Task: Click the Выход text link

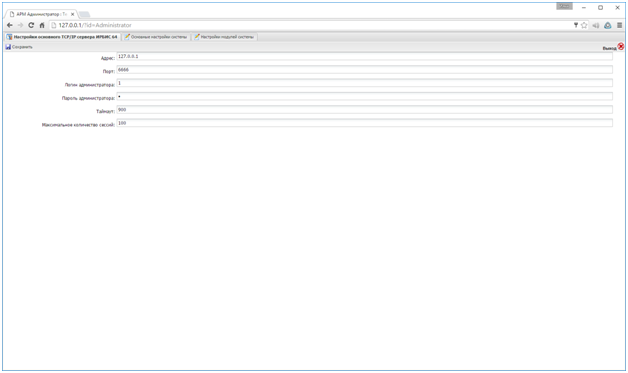Action: pos(610,48)
